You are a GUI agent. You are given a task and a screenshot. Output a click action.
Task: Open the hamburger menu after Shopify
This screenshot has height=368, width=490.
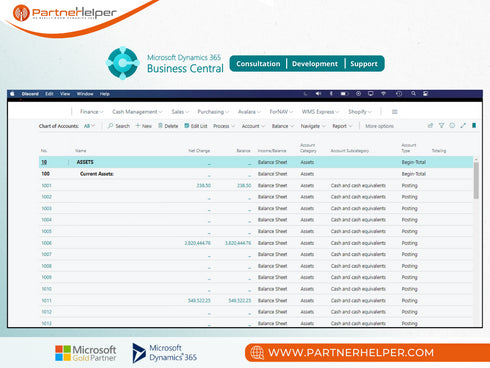point(395,112)
